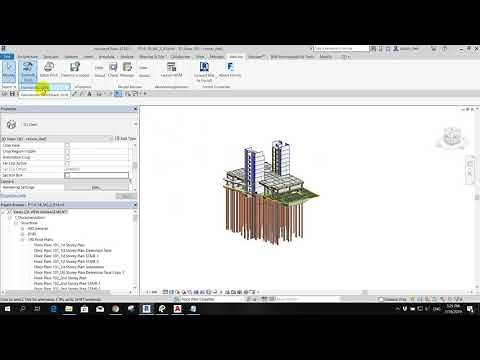Screen dimensions: 480x360
Task: Click the help question mark in title bar
Action: tap(444, 49)
